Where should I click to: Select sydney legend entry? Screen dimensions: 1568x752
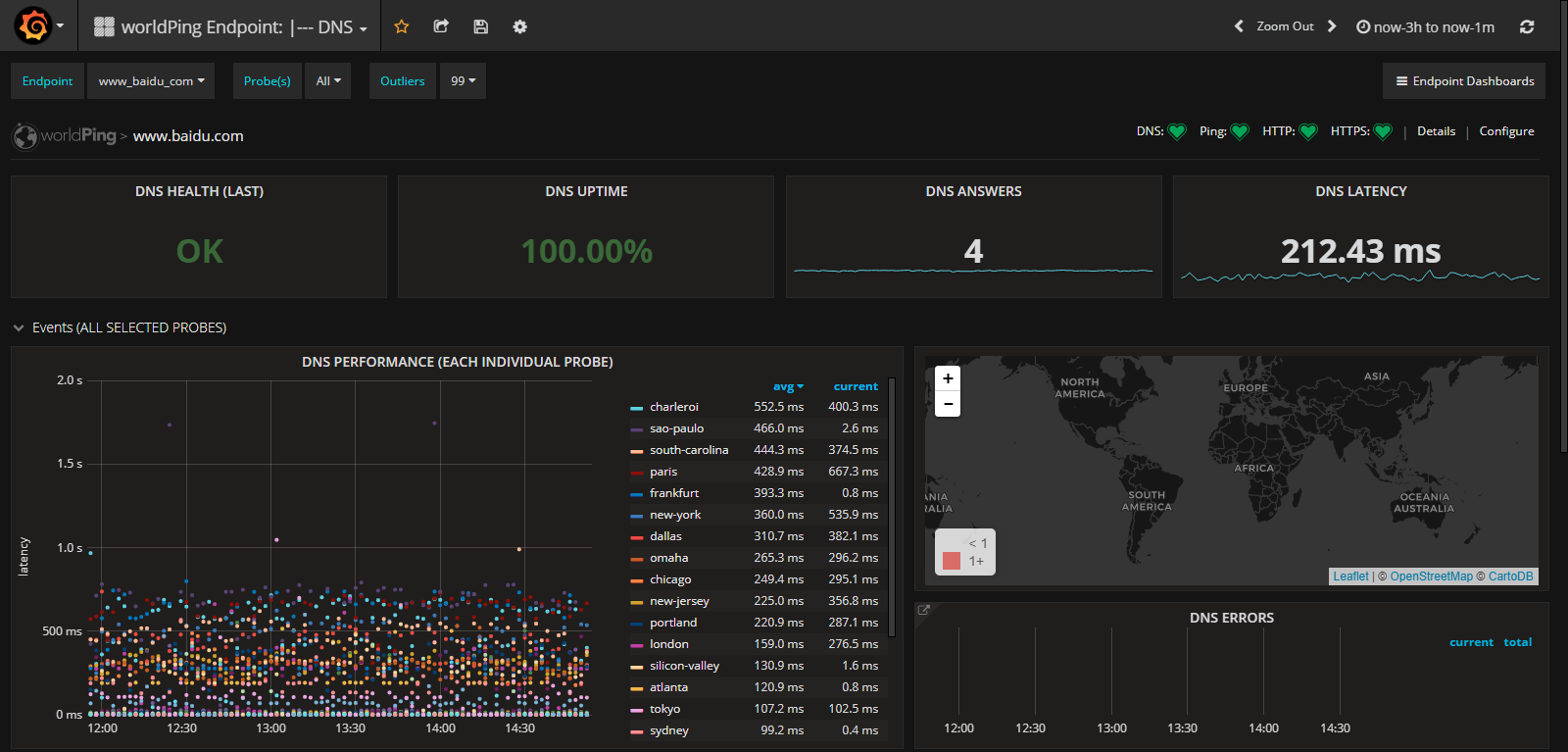[668, 730]
